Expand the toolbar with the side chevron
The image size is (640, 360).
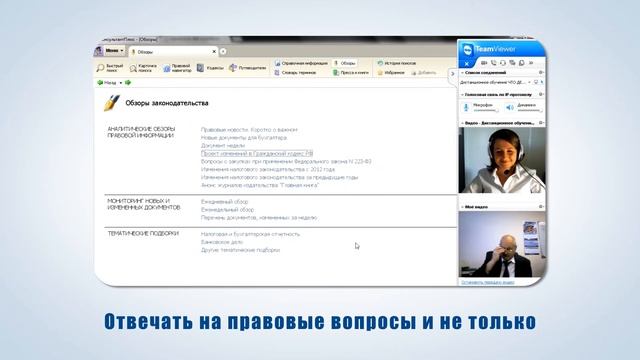452,73
